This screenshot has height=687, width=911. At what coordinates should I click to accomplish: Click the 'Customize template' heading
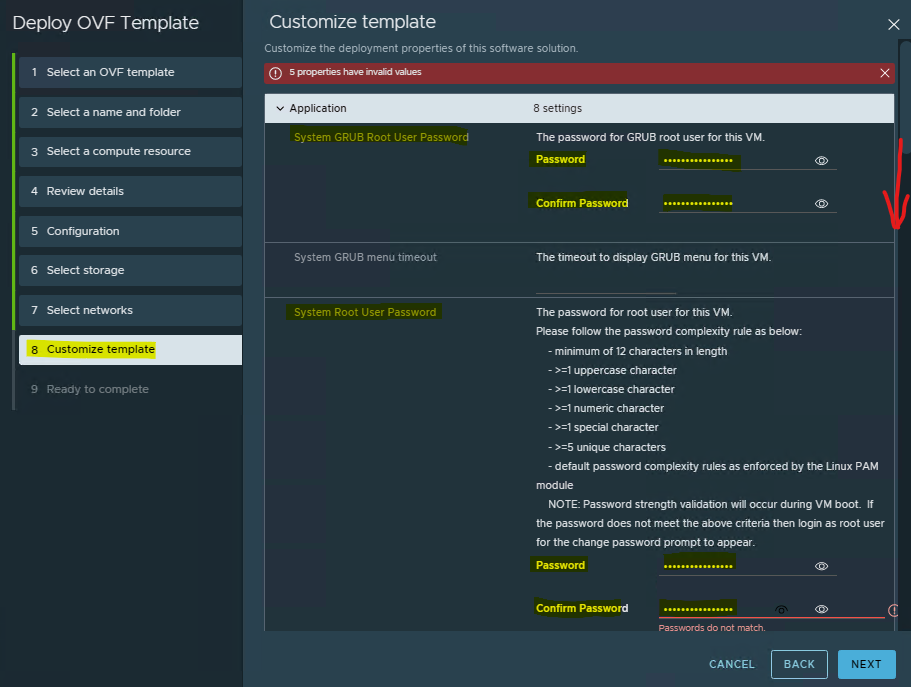tap(352, 22)
